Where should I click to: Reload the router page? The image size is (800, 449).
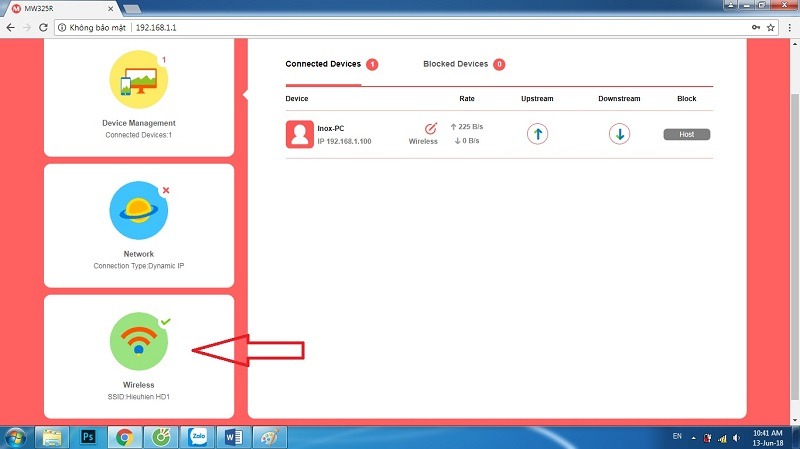coord(43,28)
